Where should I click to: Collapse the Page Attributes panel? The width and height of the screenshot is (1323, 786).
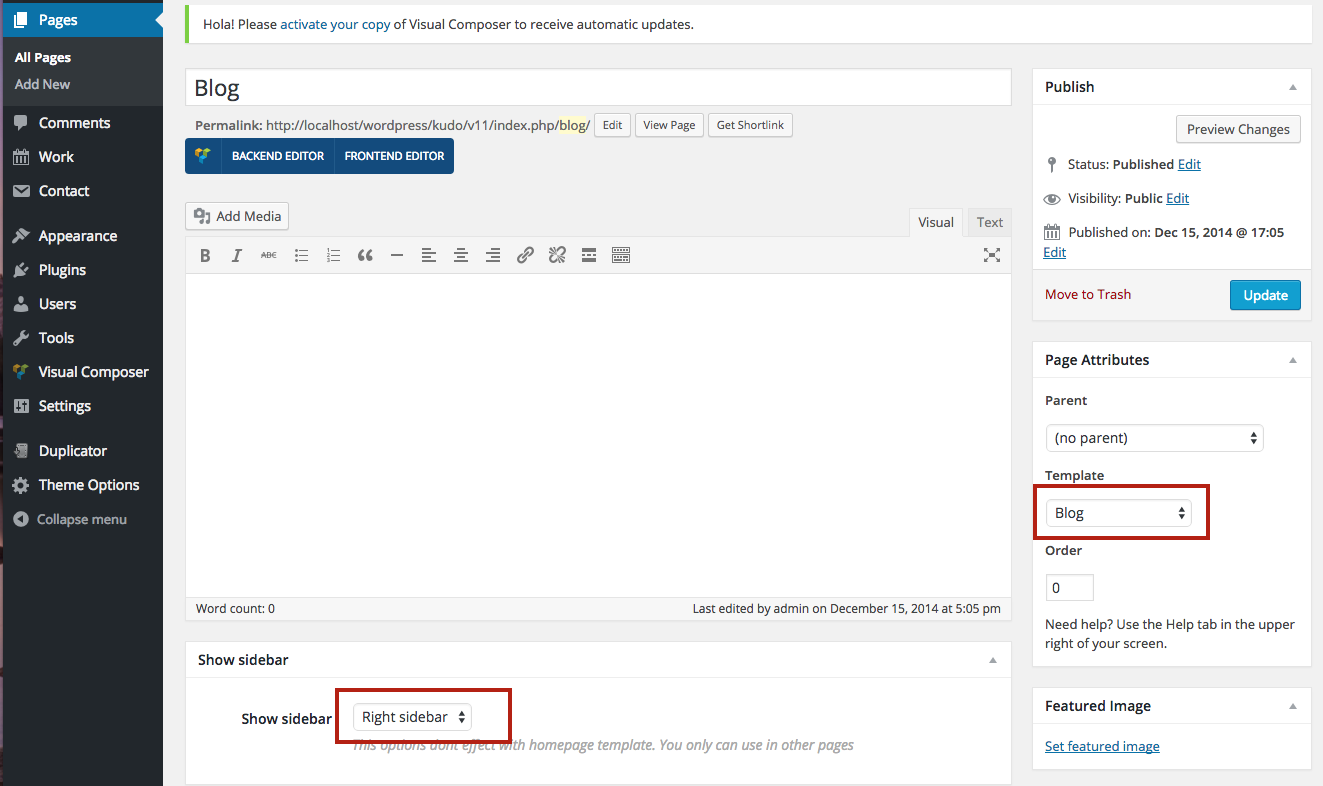(x=1293, y=360)
